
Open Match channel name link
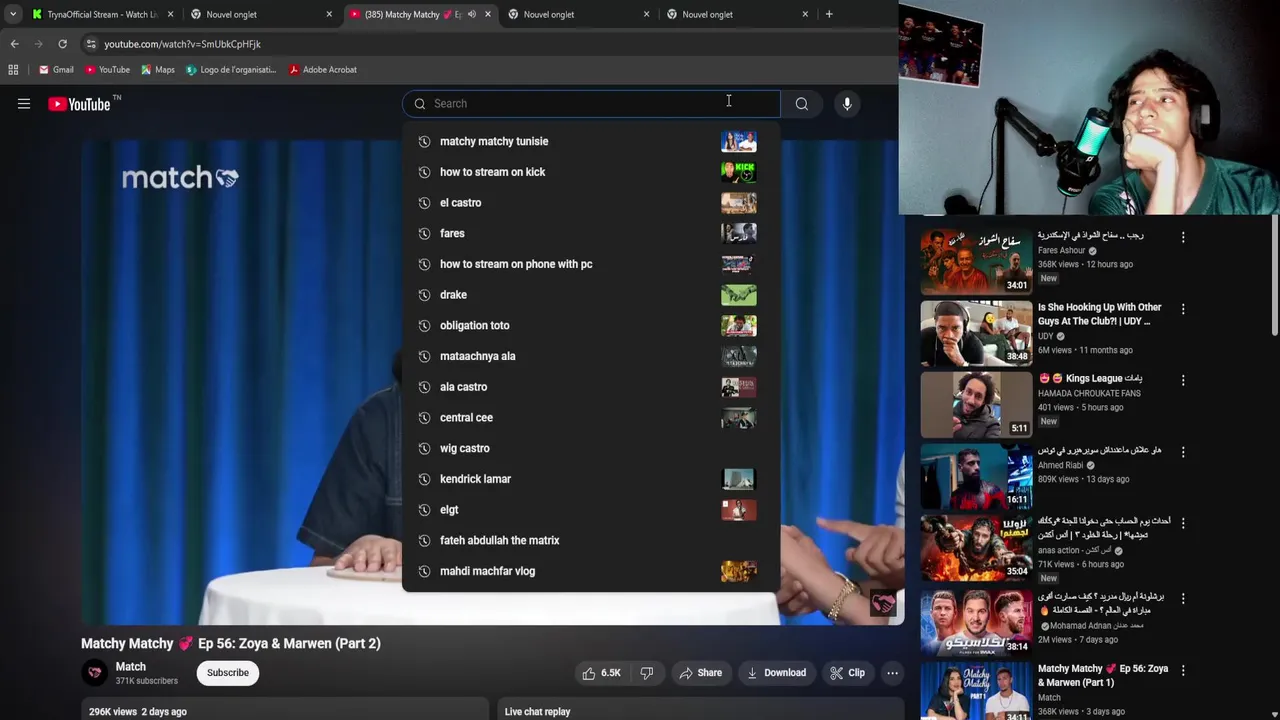pos(131,667)
